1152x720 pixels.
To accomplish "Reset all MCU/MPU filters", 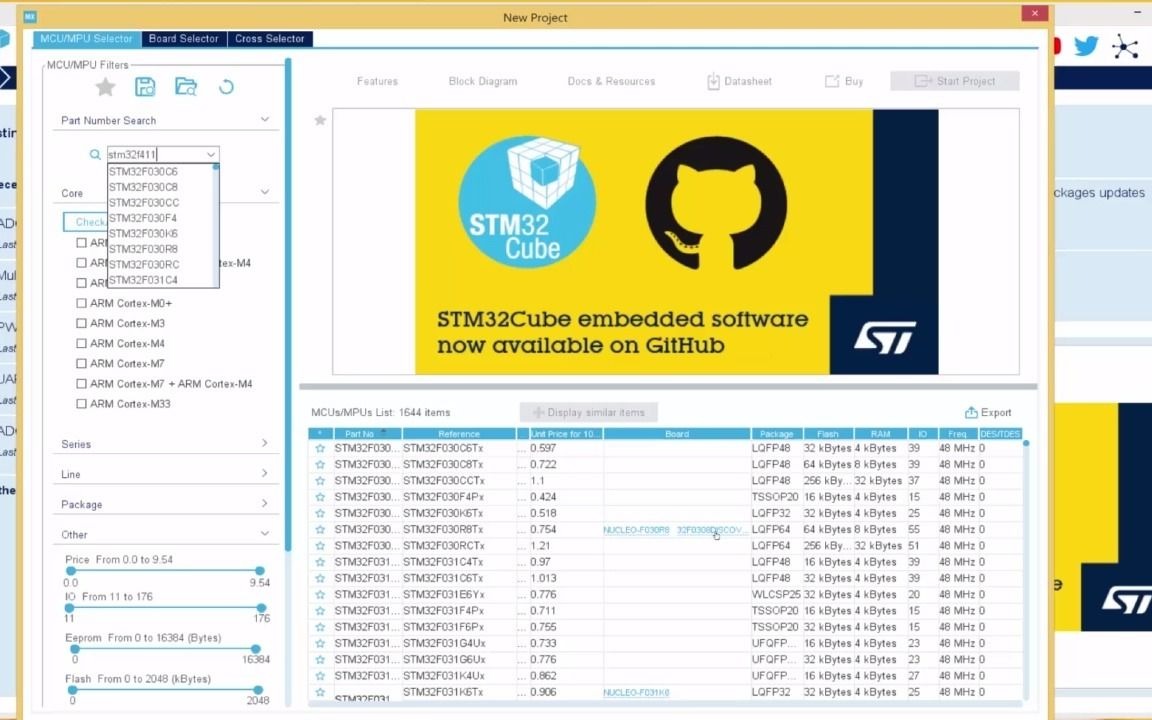I will (226, 87).
